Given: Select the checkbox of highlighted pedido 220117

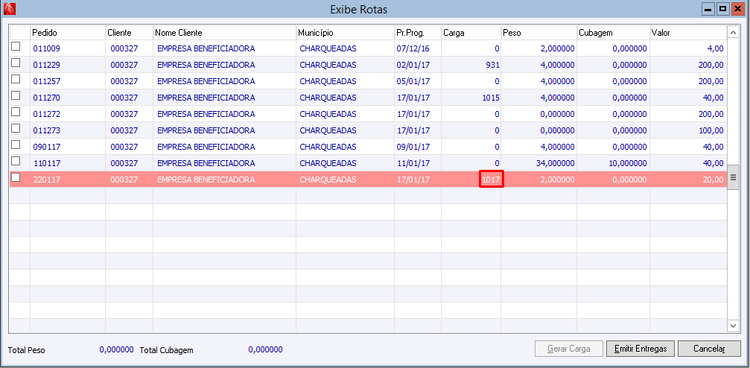Looking at the screenshot, I should pos(16,178).
